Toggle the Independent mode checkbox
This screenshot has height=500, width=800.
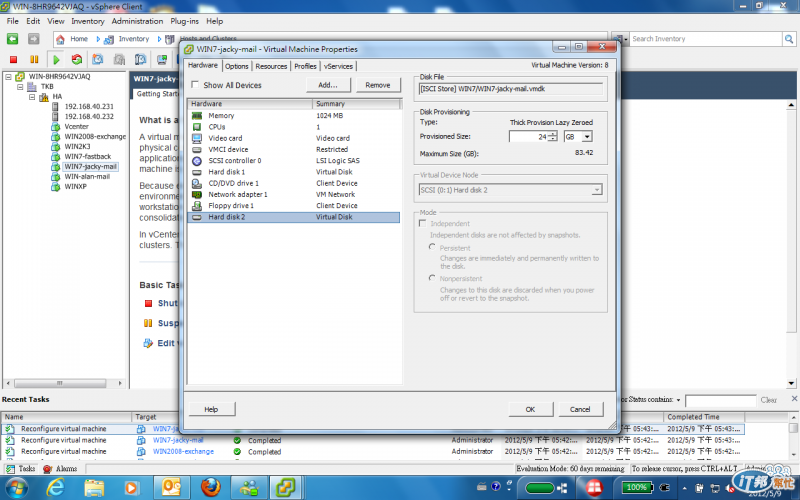(422, 223)
